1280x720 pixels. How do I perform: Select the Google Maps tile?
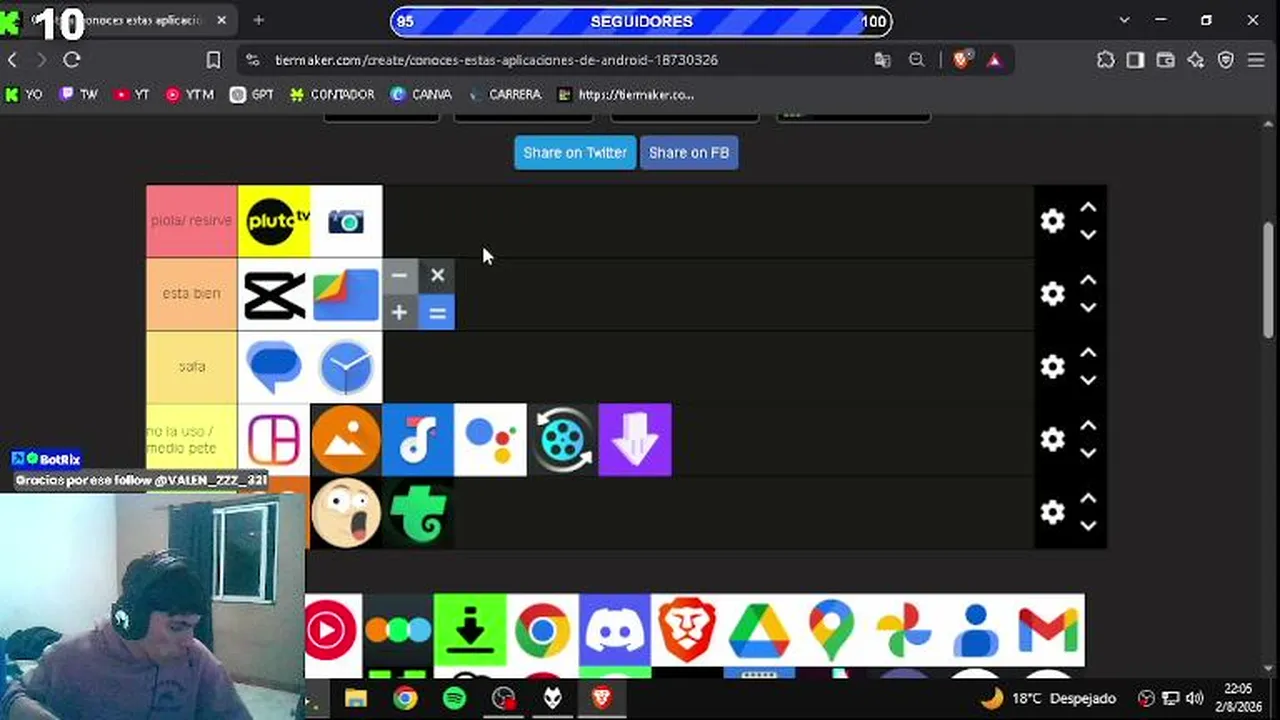tap(831, 630)
